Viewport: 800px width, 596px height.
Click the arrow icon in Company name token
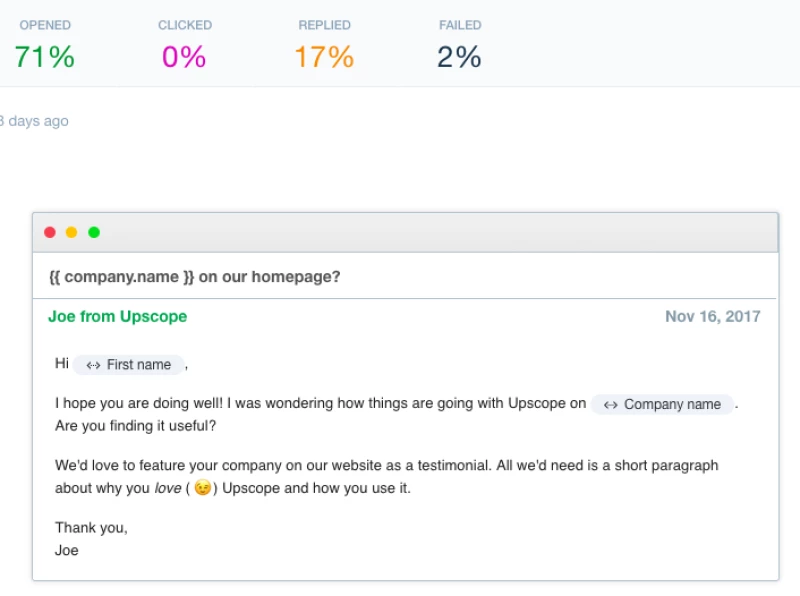(610, 405)
